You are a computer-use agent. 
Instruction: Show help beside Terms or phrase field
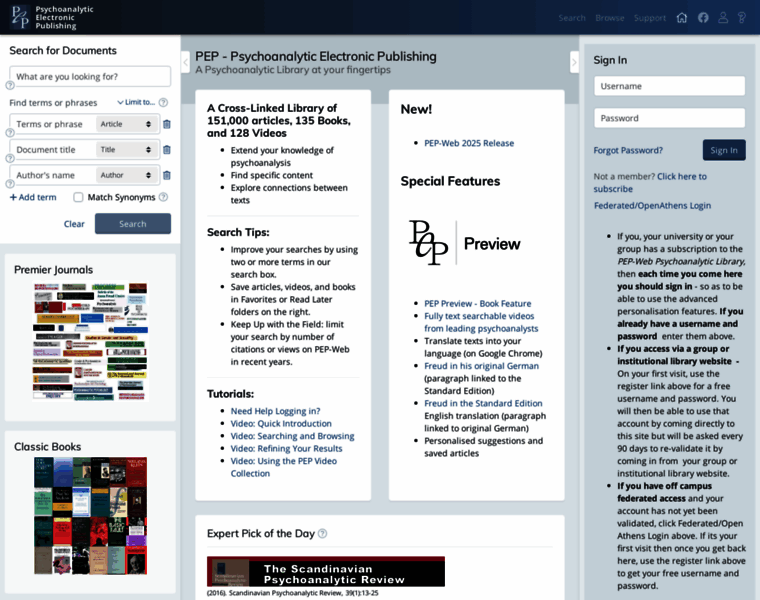tap(10, 133)
